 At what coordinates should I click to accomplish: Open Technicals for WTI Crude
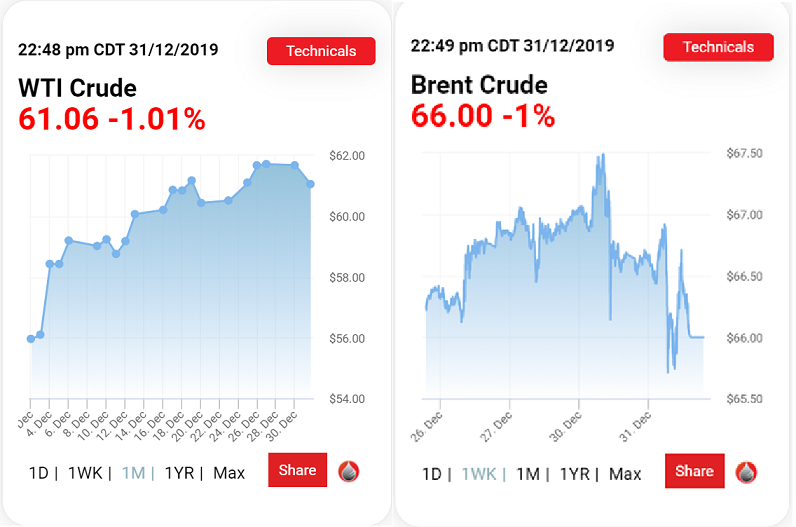321,51
